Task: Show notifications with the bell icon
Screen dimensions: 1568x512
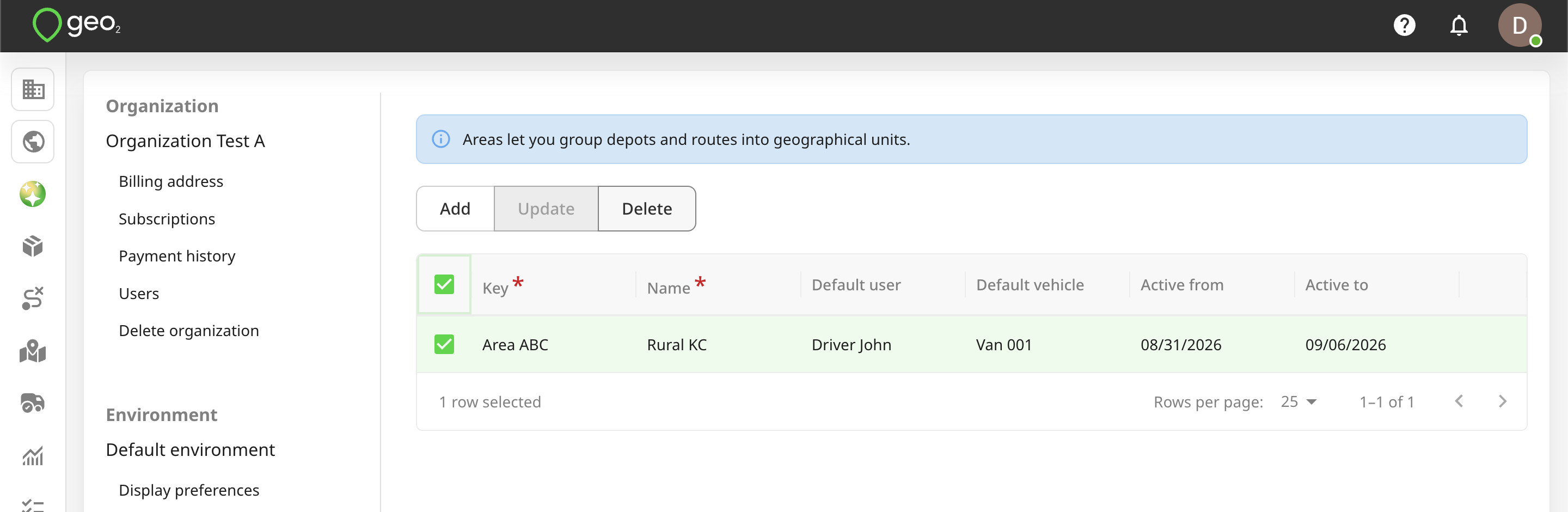Action: 1459,26
